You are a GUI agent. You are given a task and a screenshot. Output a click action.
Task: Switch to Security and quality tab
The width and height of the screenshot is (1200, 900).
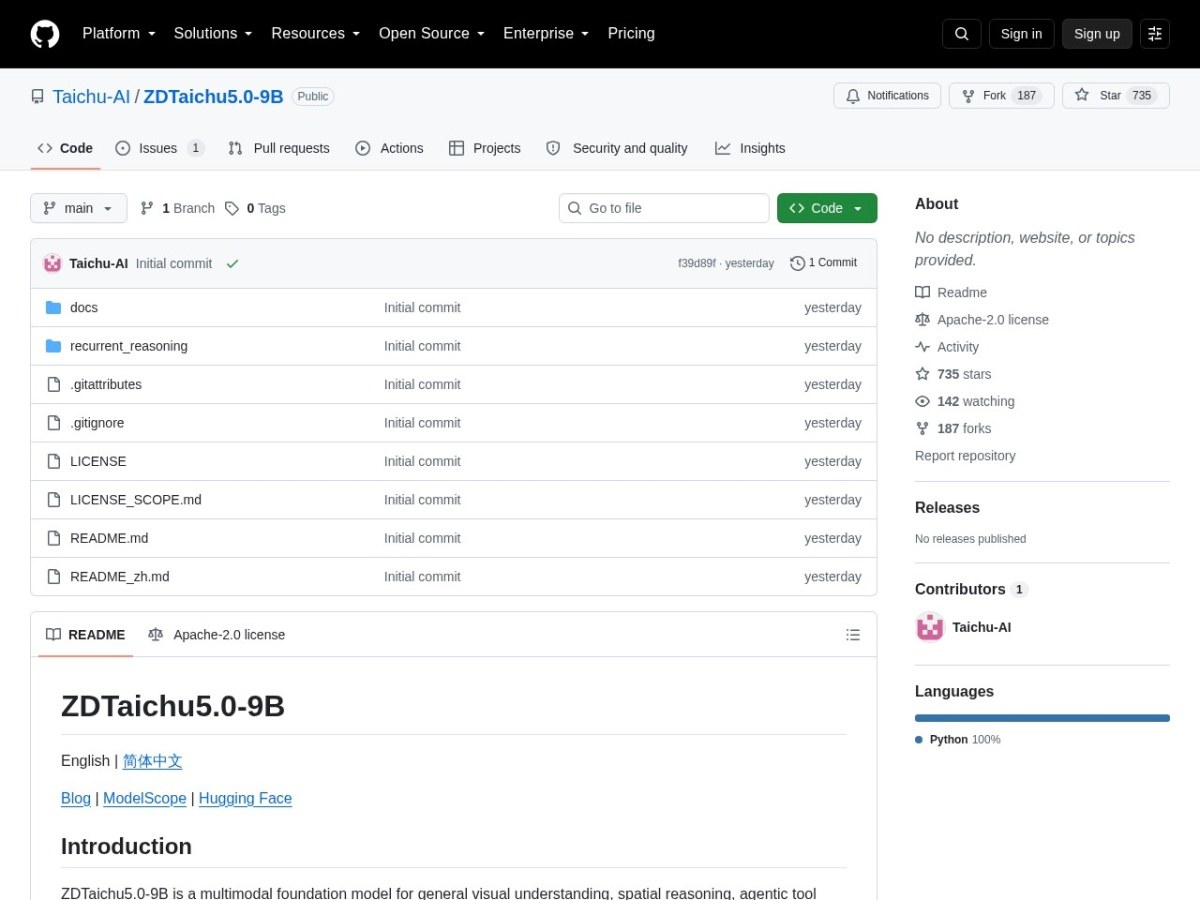point(617,148)
